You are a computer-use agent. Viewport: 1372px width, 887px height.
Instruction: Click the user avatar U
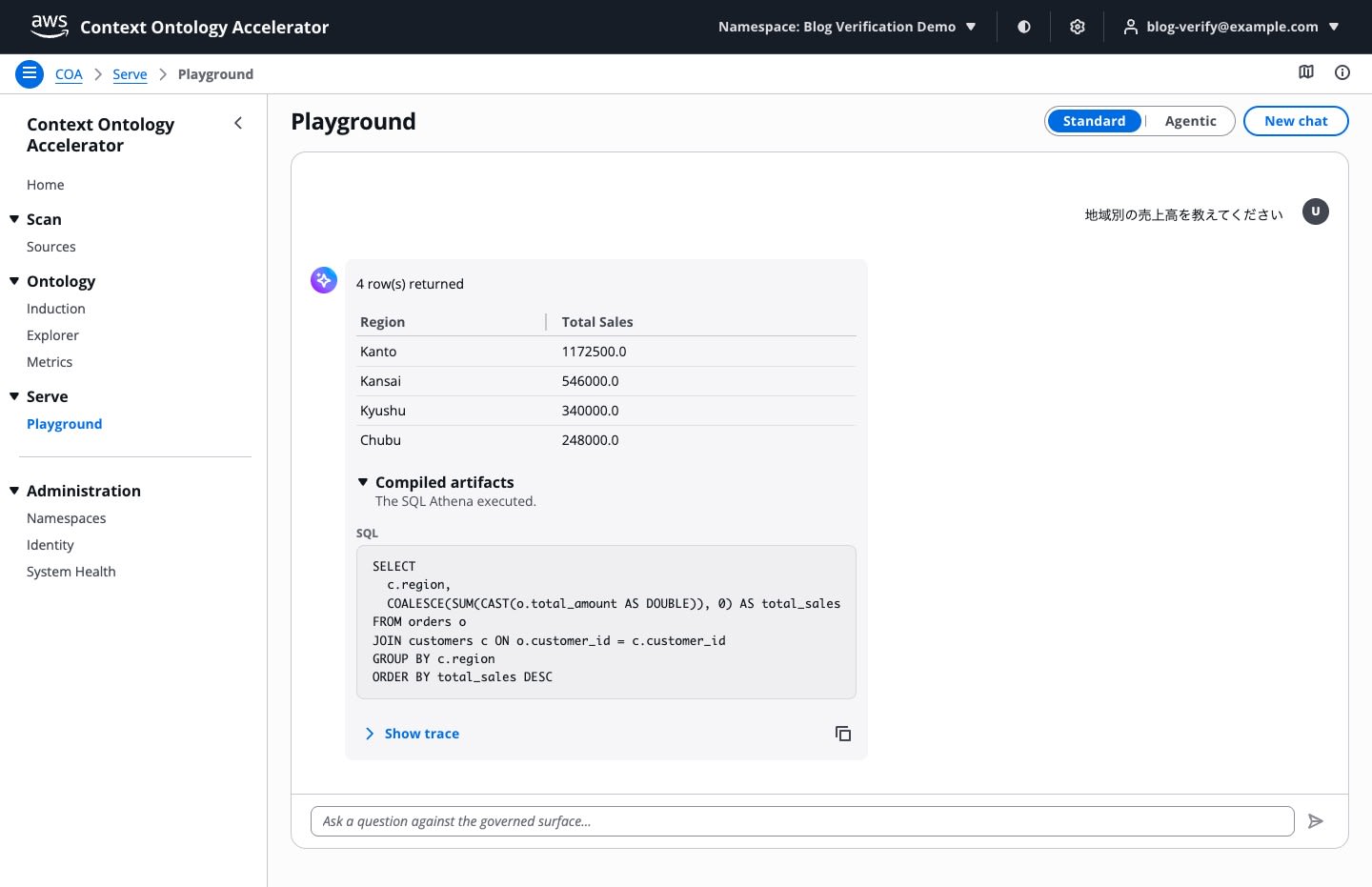point(1316,212)
